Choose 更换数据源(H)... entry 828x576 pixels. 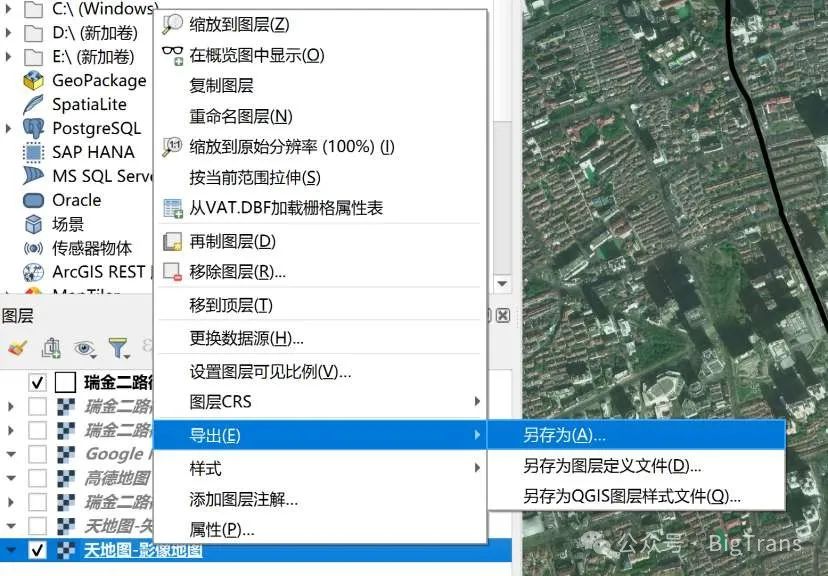(320, 338)
